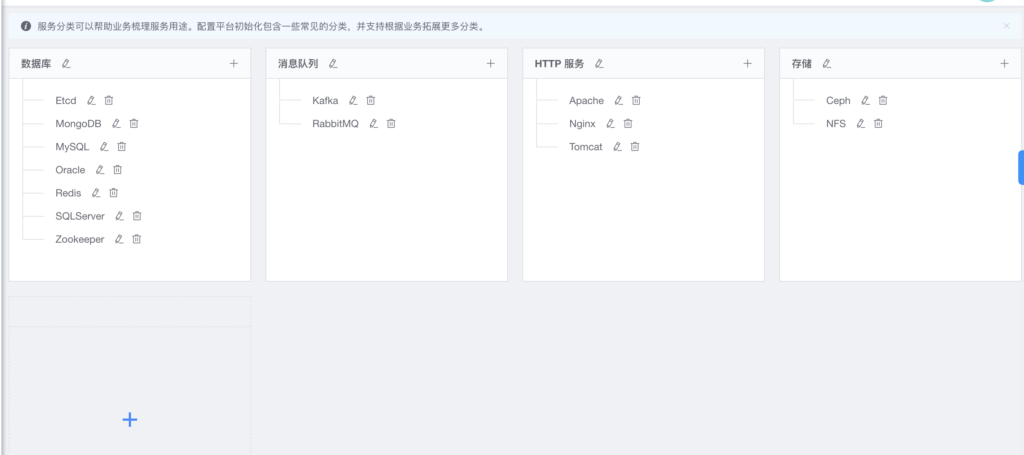The height and width of the screenshot is (455, 1024).
Task: Click the 数据库 card title
Action: click(36, 64)
